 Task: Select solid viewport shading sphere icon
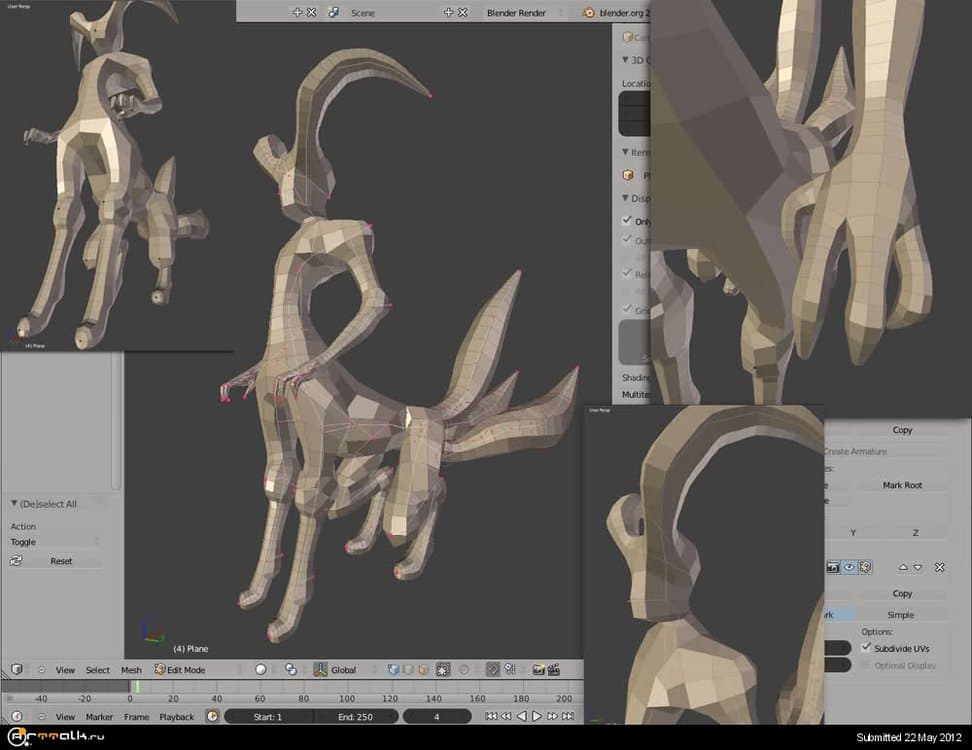(261, 669)
